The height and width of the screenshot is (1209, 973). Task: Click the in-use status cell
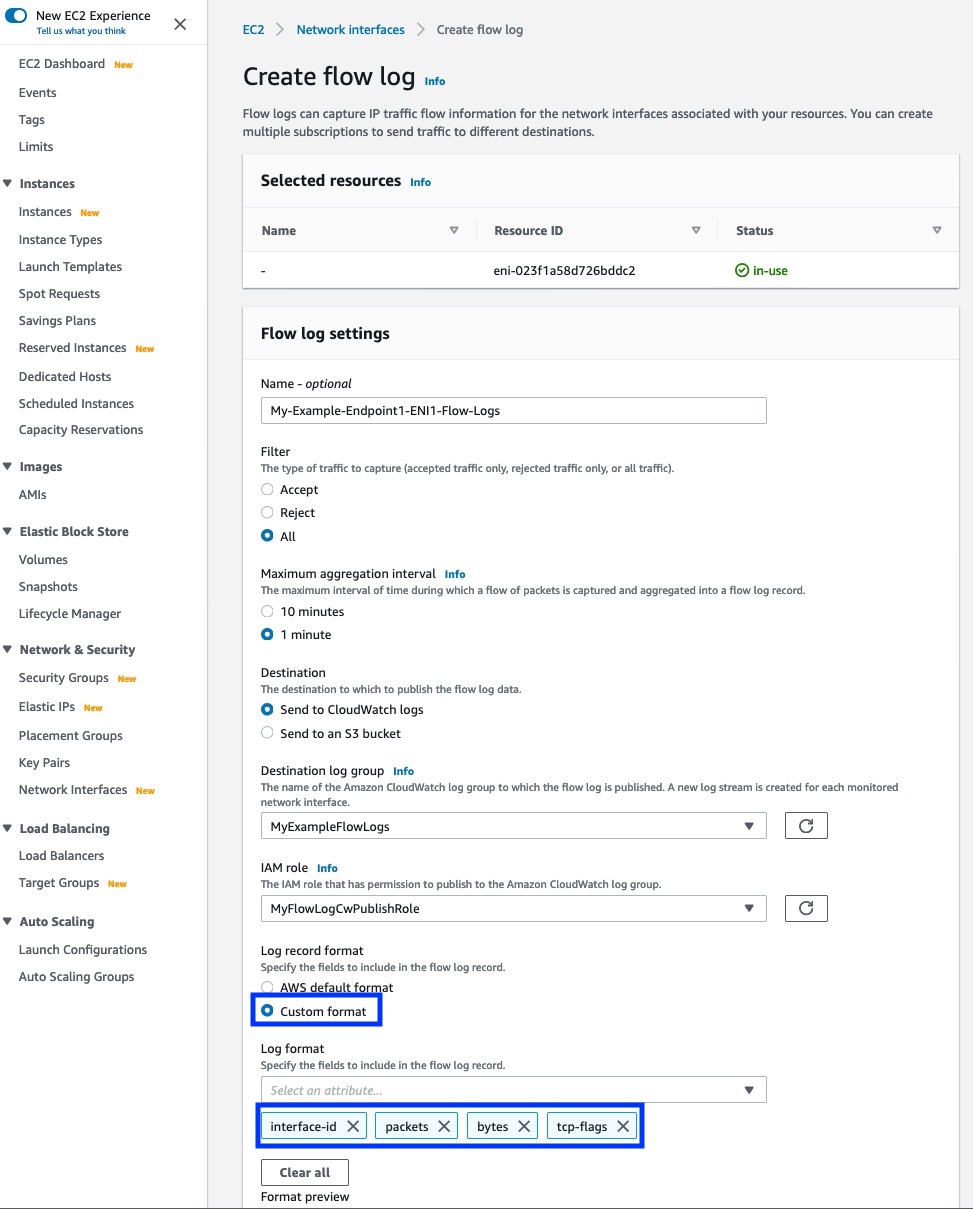click(762, 271)
